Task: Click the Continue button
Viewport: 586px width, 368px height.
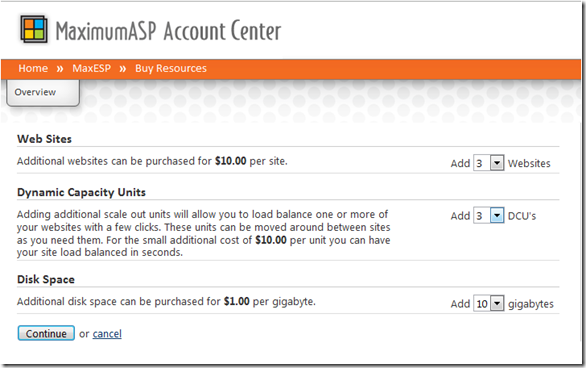Action: (46, 333)
